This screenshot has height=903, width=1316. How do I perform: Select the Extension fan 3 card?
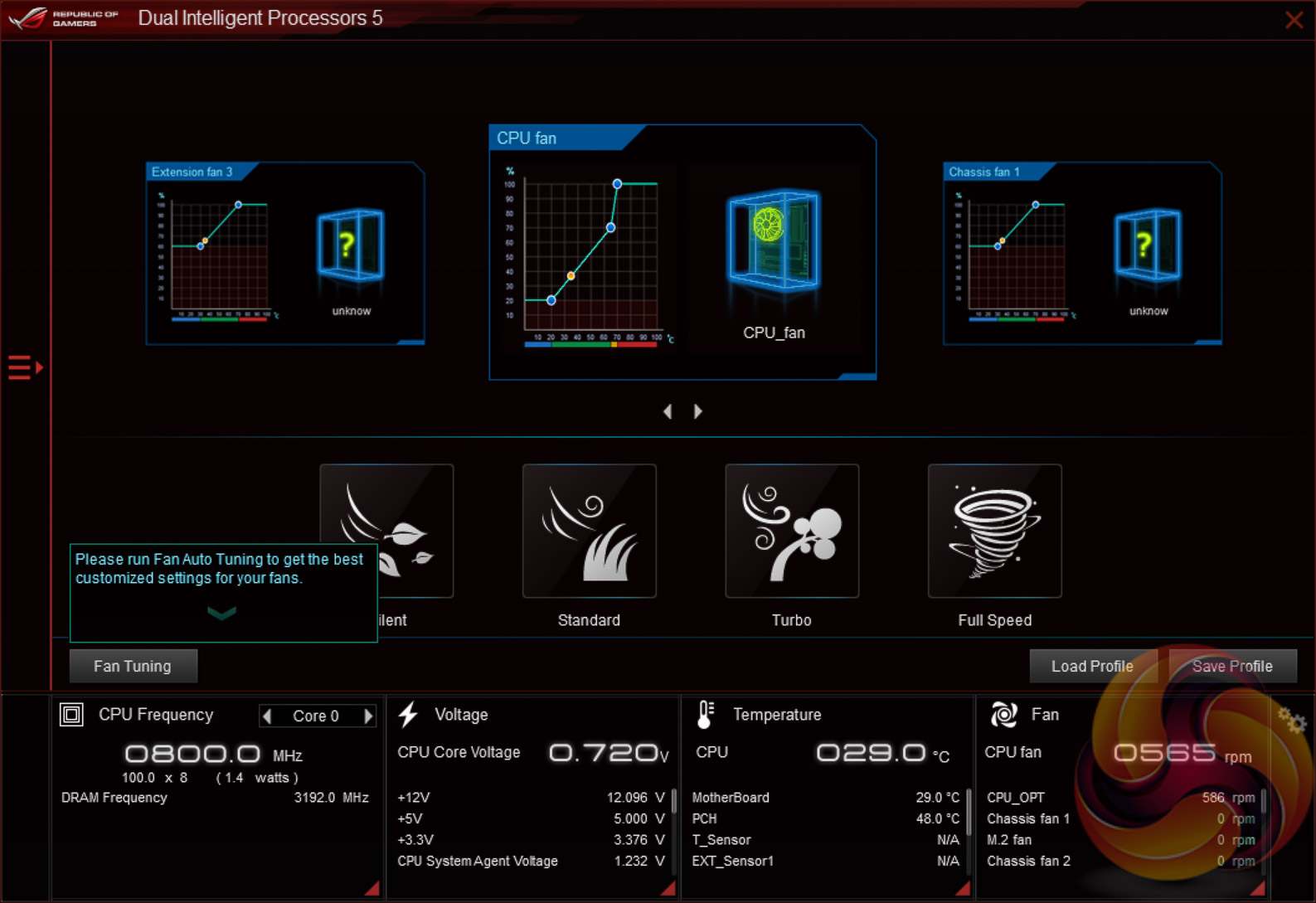[x=285, y=253]
